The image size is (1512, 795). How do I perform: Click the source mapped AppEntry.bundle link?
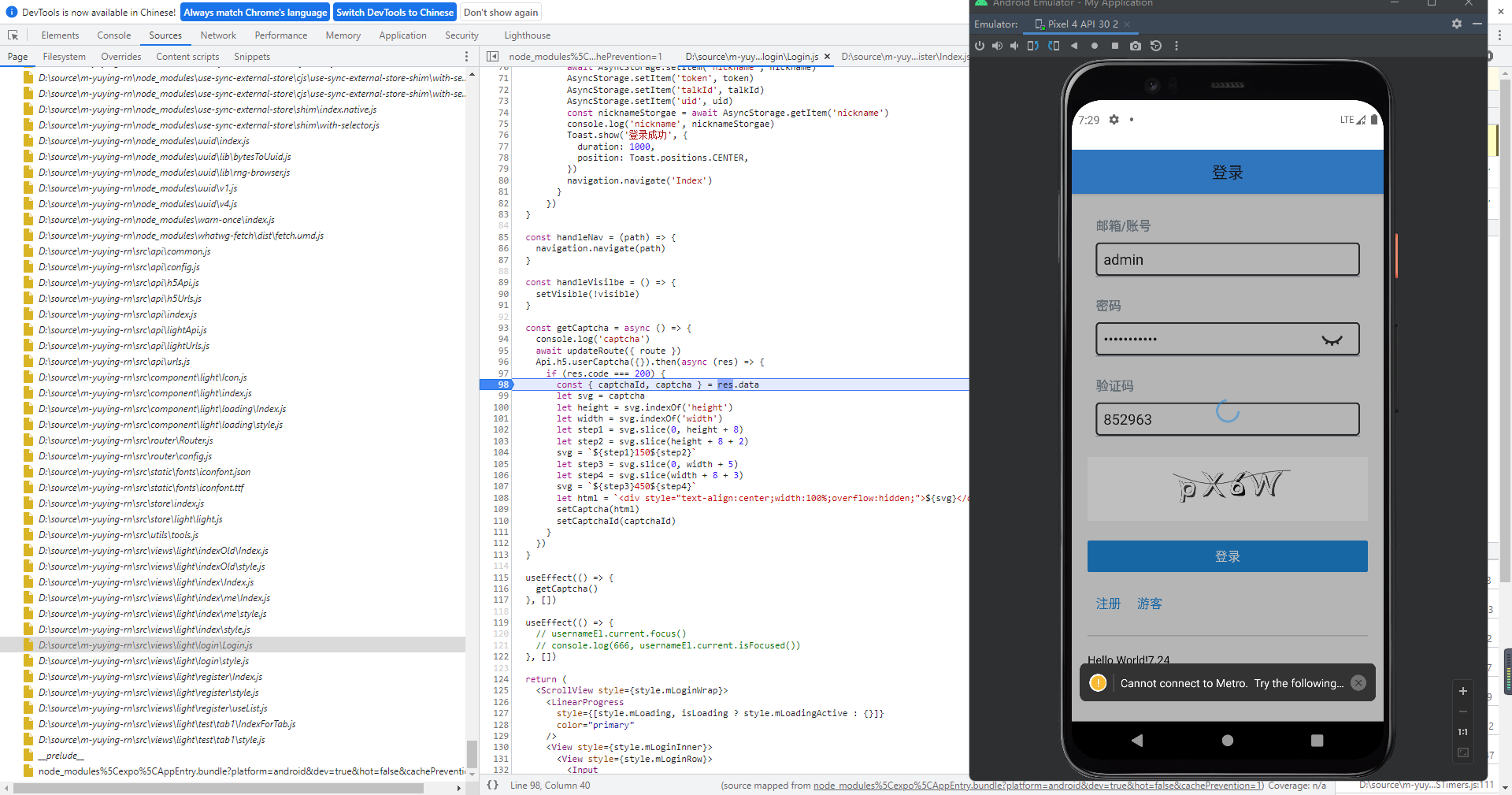(1038, 786)
